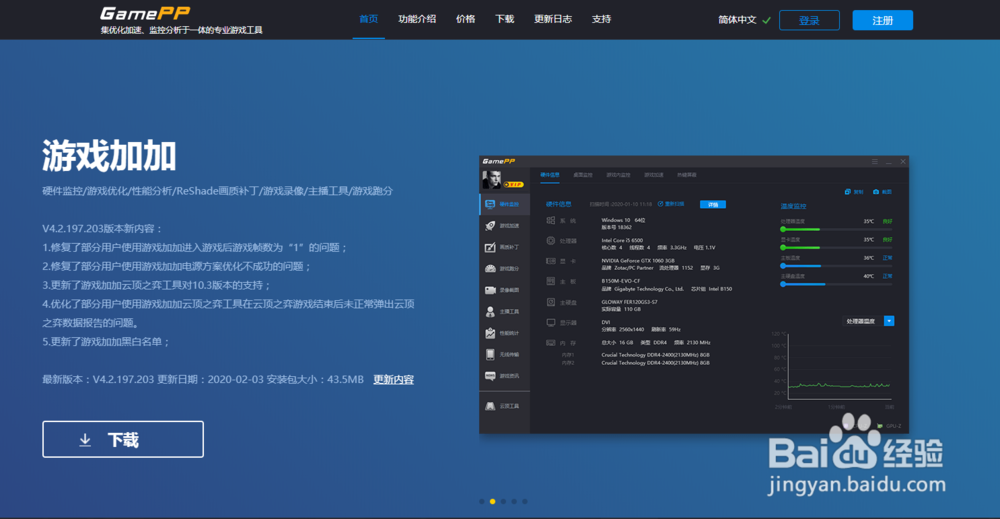Viewport: 1000px width, 519px height.
Task: Click the memory icon in hardware list
Action: point(550,342)
